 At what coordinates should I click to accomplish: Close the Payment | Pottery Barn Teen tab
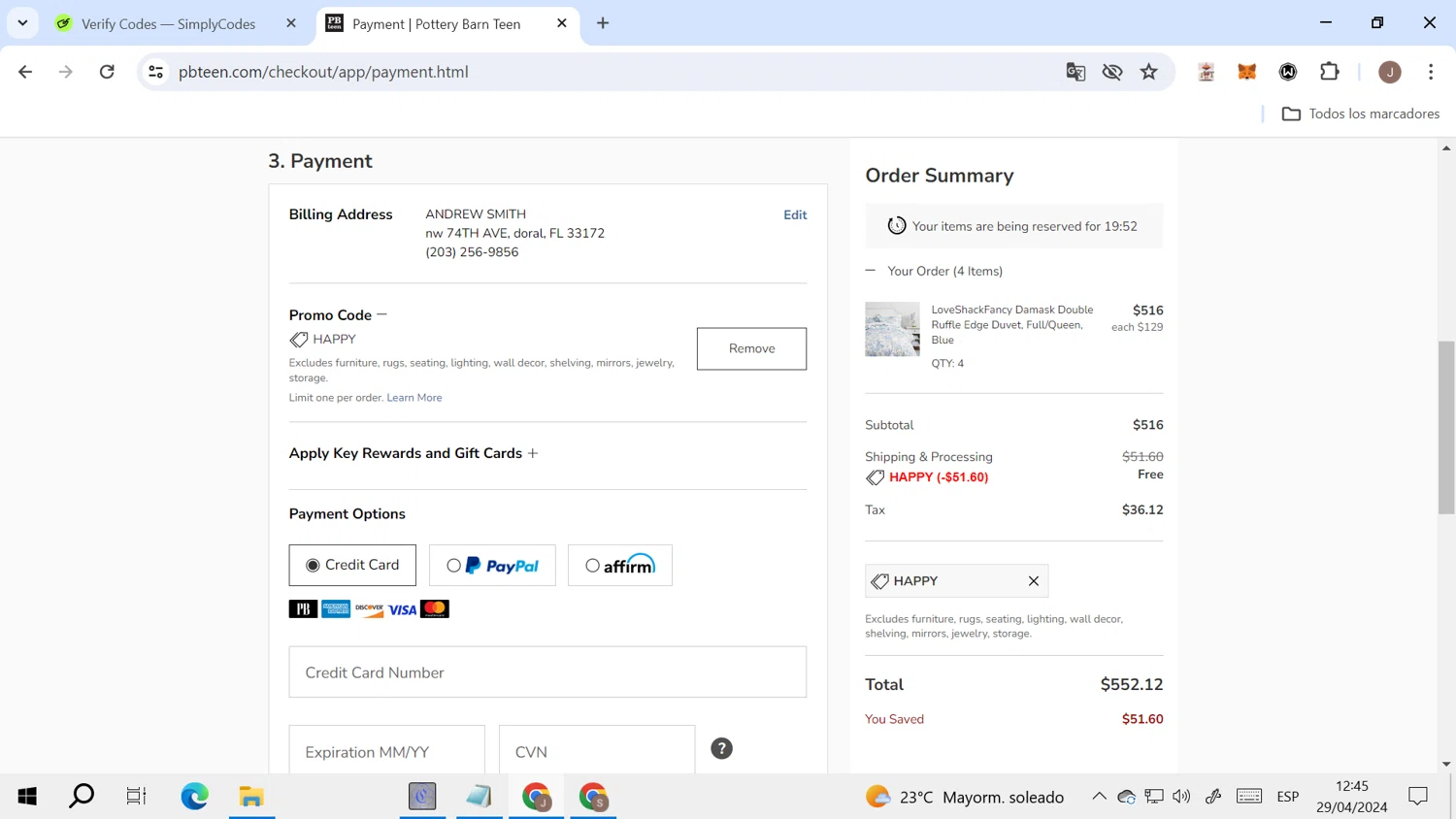(562, 23)
